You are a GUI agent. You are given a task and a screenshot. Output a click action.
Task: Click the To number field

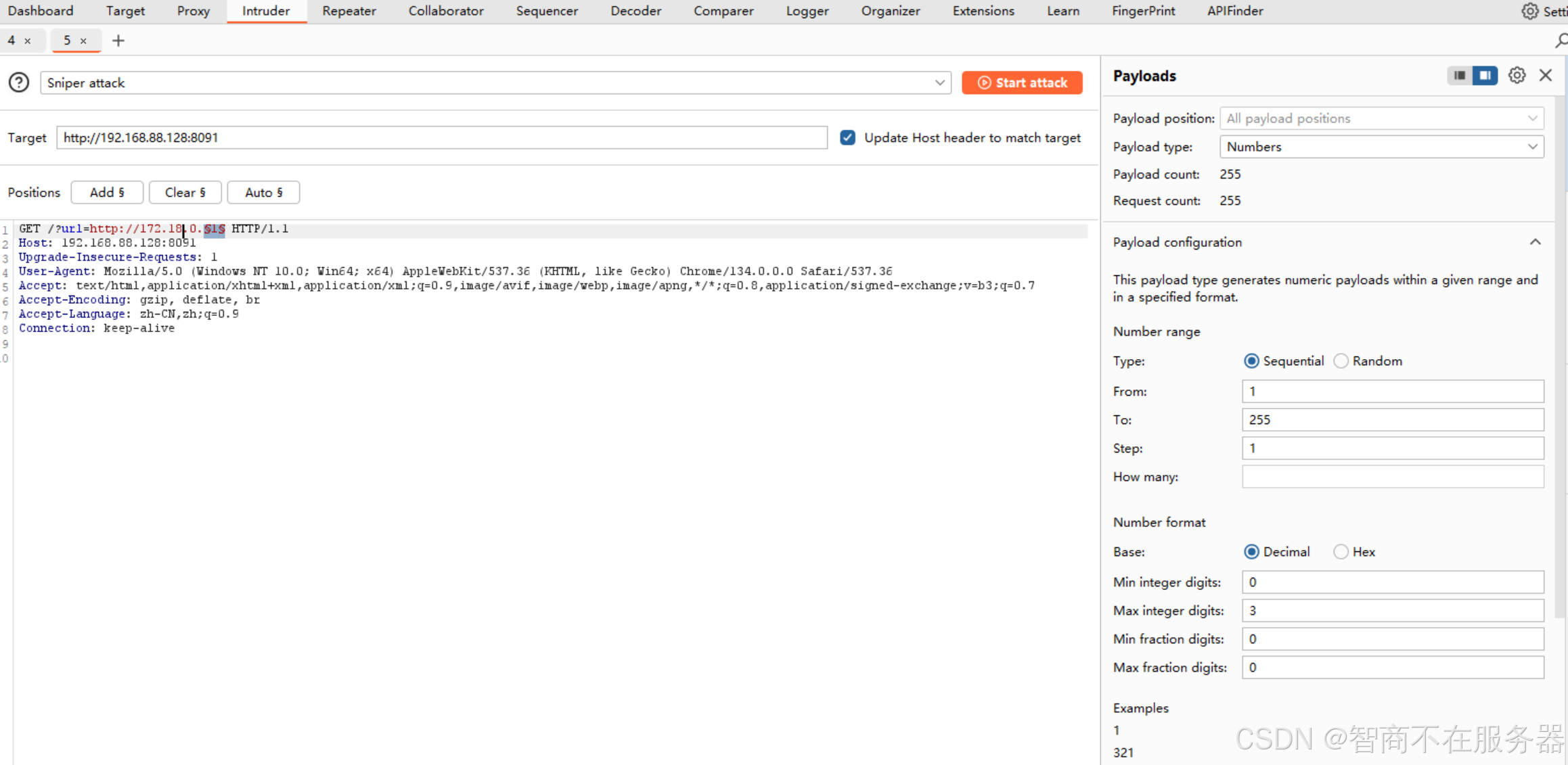pos(1392,419)
